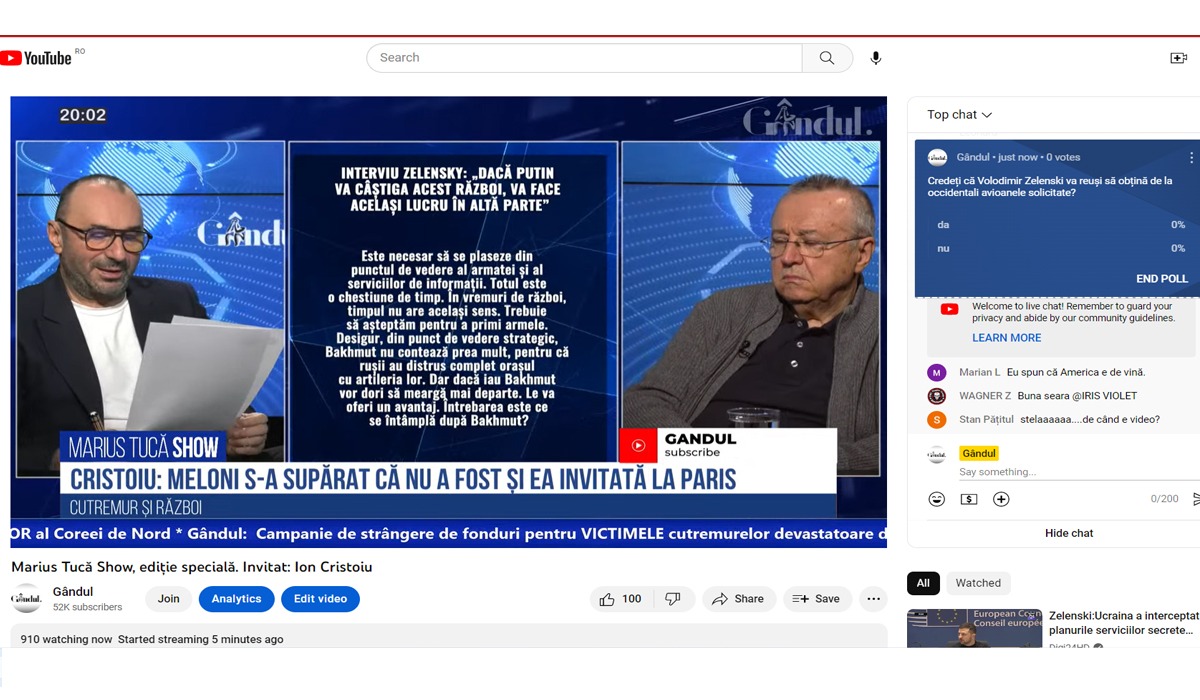The height and width of the screenshot is (700, 1200).
Task: Select the 'da' poll option
Action: click(1061, 225)
